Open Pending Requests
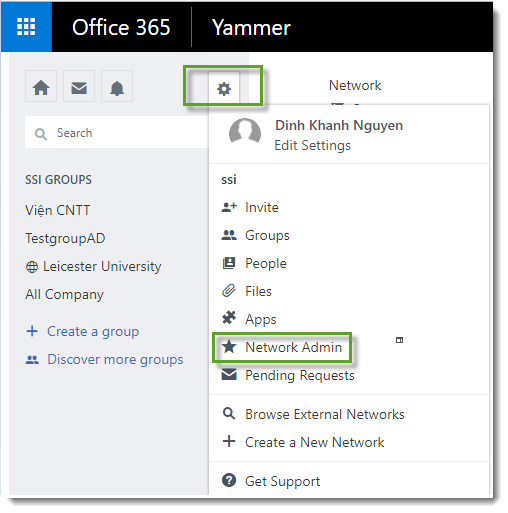The width and height of the screenshot is (508, 513). [x=300, y=376]
